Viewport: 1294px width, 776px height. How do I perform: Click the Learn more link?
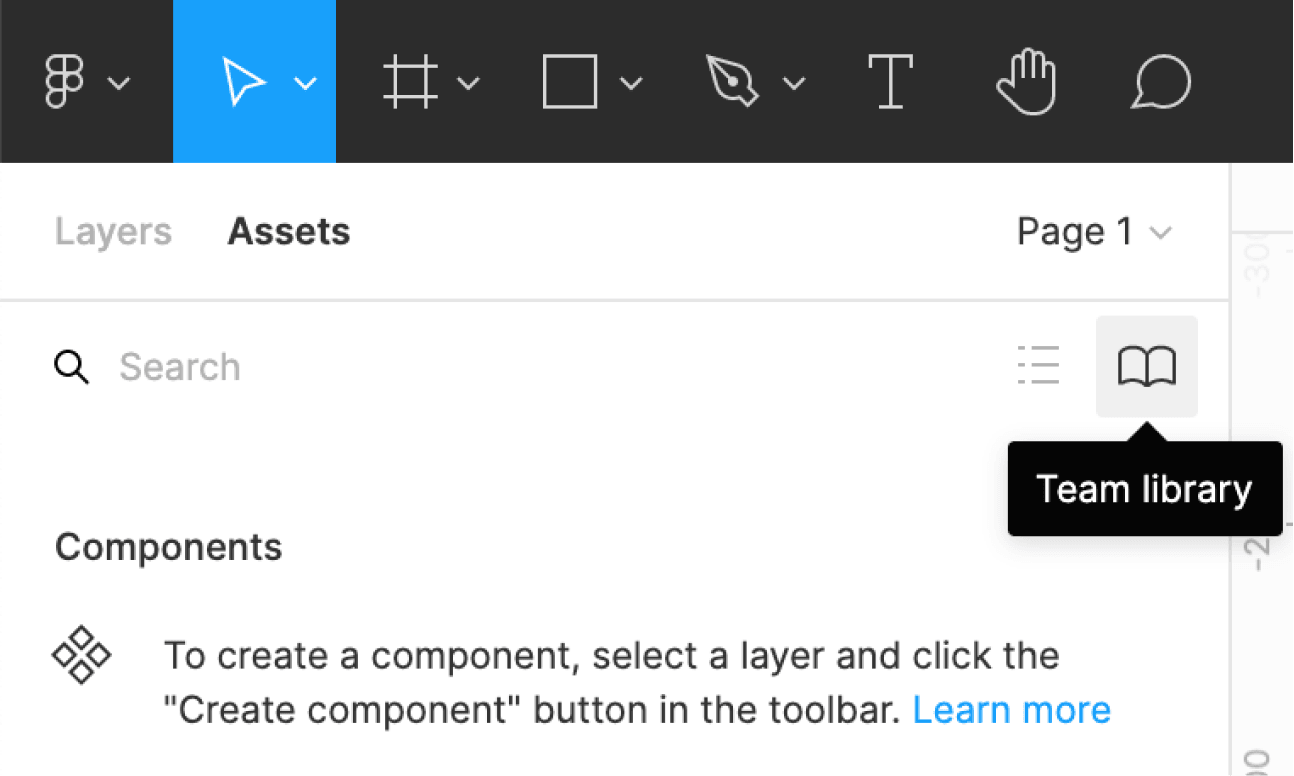pos(1011,710)
